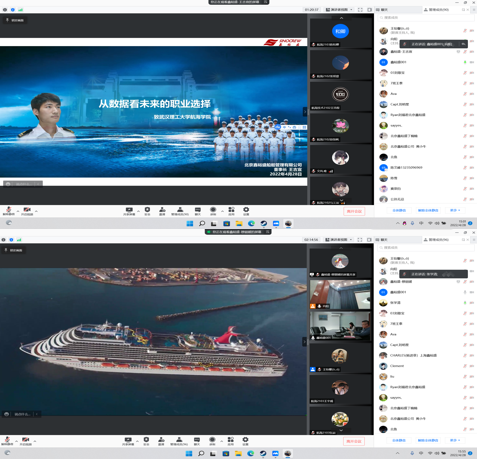477x459 pixels.
Task: Click Record icon in bottom meeting toolbar
Action: [212, 441]
